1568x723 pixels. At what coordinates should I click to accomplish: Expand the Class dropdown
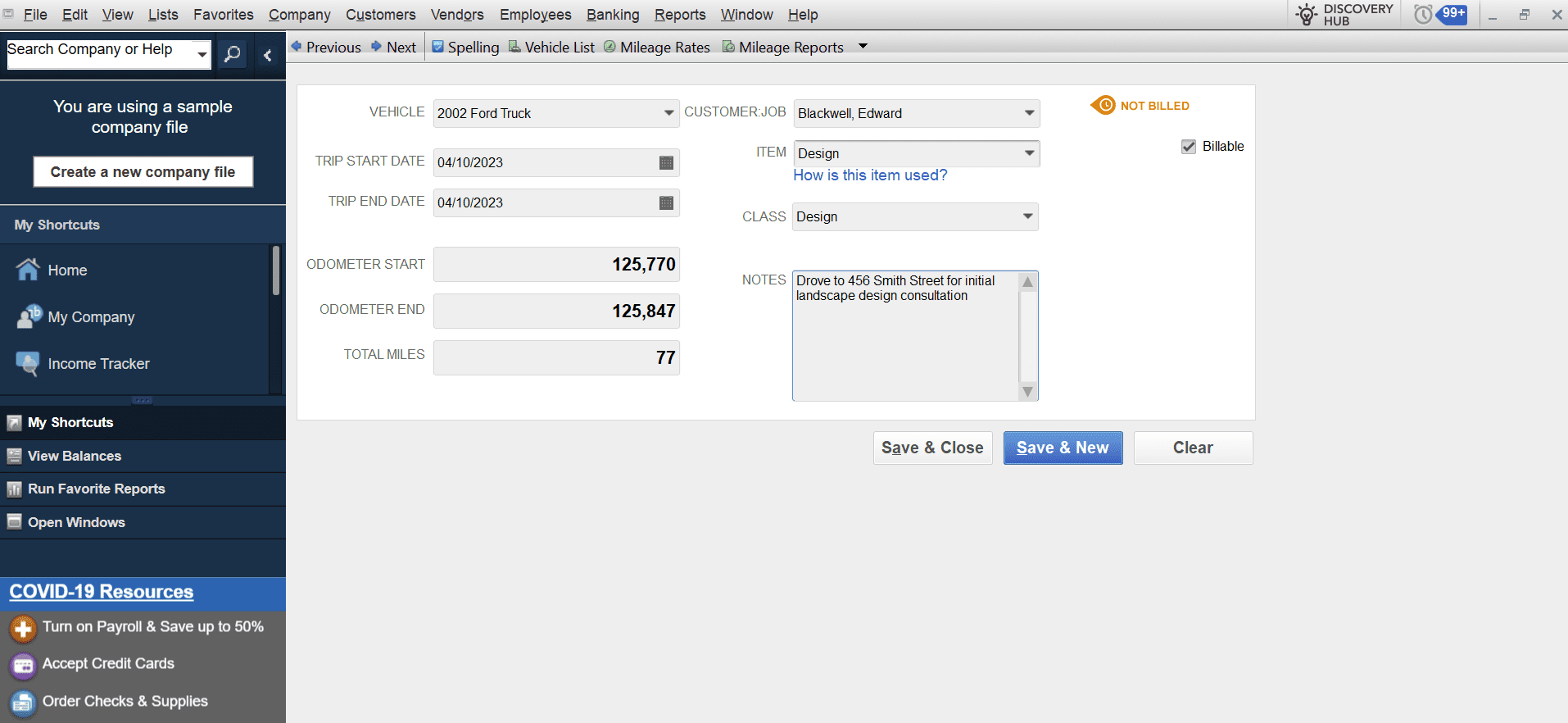point(1027,216)
